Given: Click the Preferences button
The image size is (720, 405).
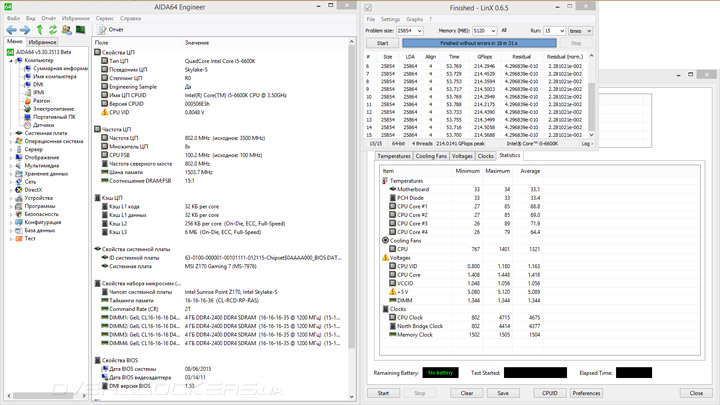Looking at the screenshot, I should click(x=586, y=393).
